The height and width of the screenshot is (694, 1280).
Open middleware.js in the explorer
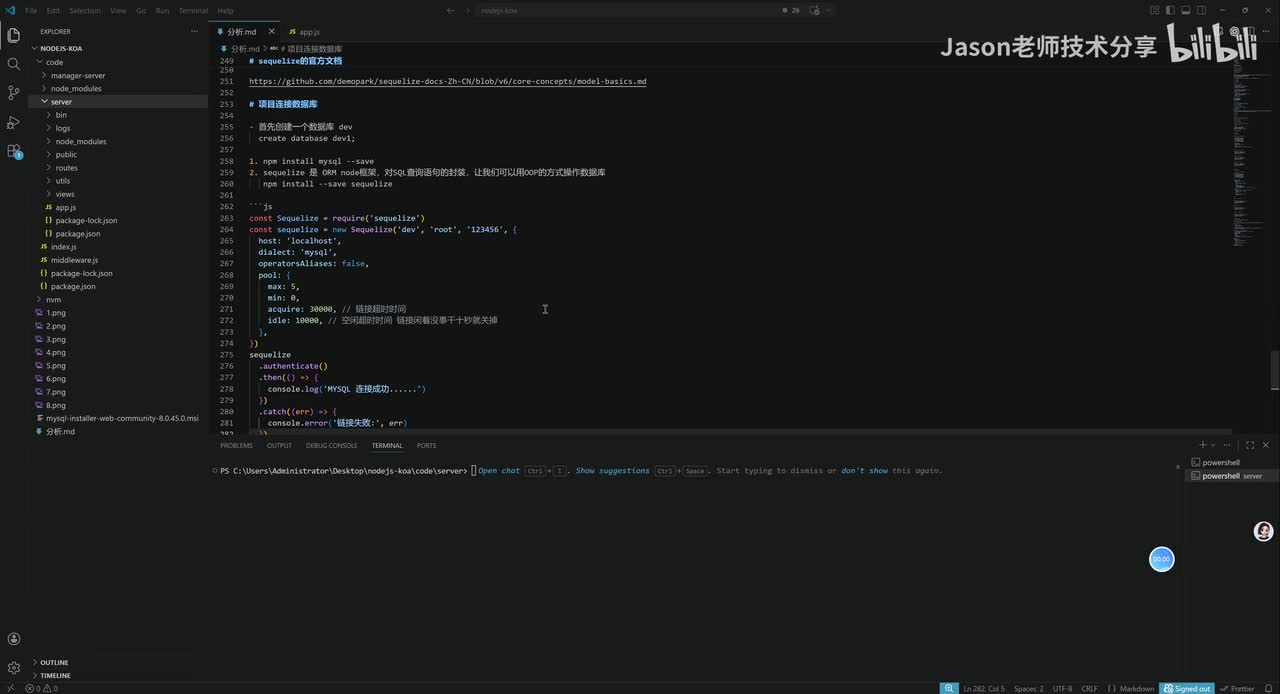click(118, 260)
